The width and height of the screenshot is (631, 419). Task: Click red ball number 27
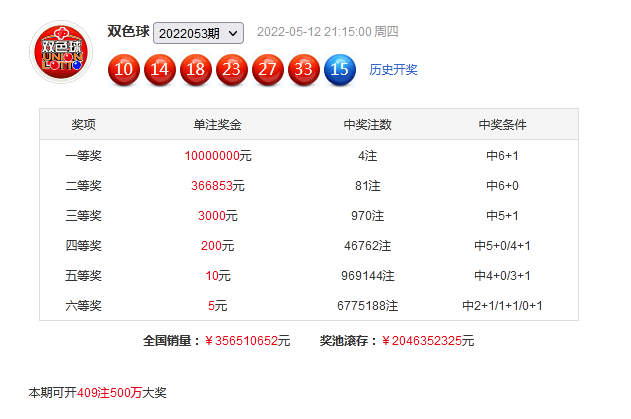point(268,70)
